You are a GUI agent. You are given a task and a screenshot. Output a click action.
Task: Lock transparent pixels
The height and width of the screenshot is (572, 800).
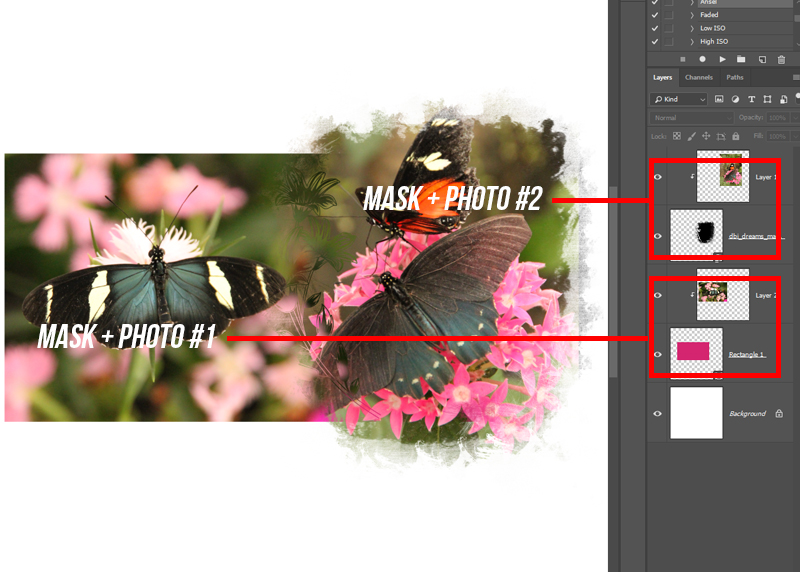pos(677,136)
